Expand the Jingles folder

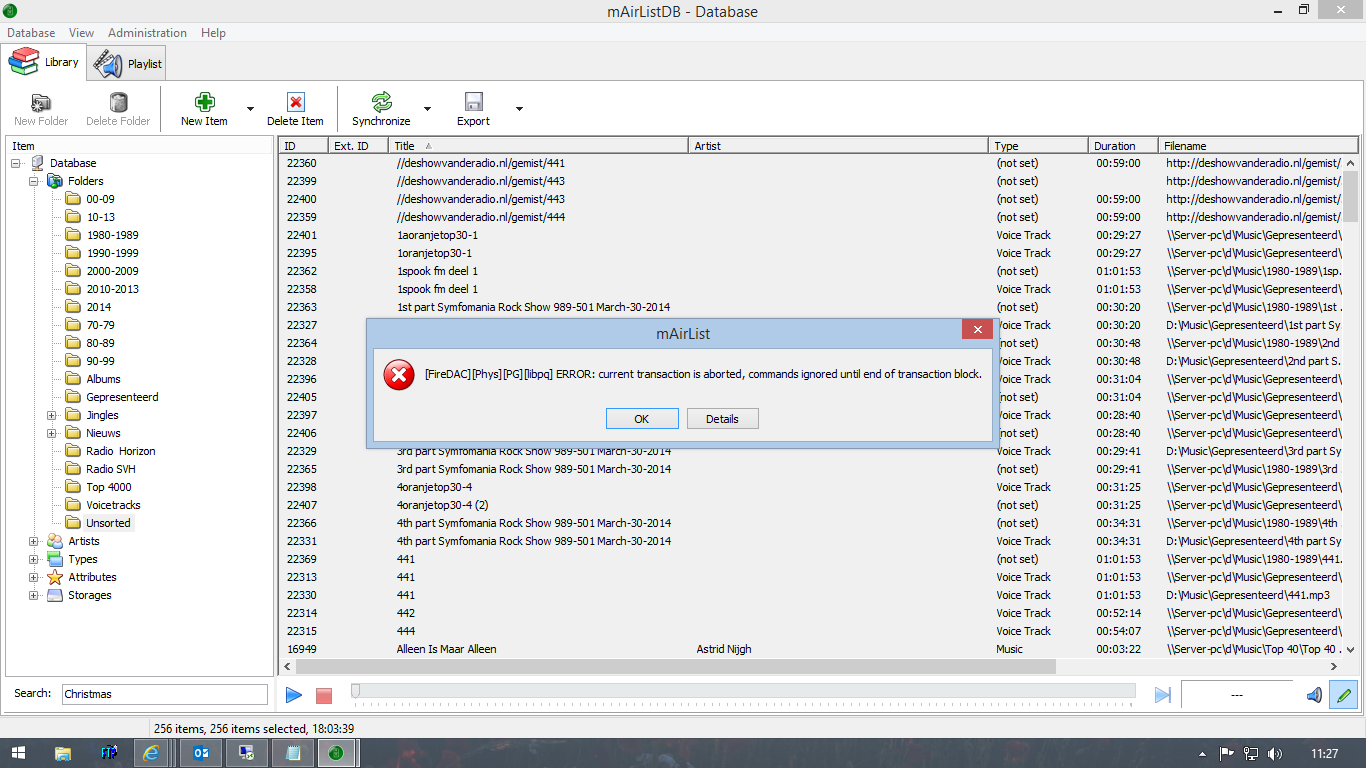(52, 415)
